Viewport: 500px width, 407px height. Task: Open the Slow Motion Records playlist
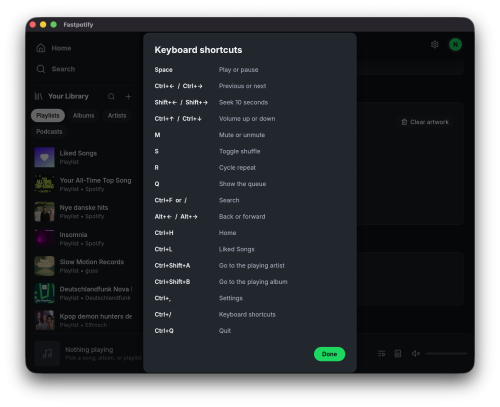(83, 266)
